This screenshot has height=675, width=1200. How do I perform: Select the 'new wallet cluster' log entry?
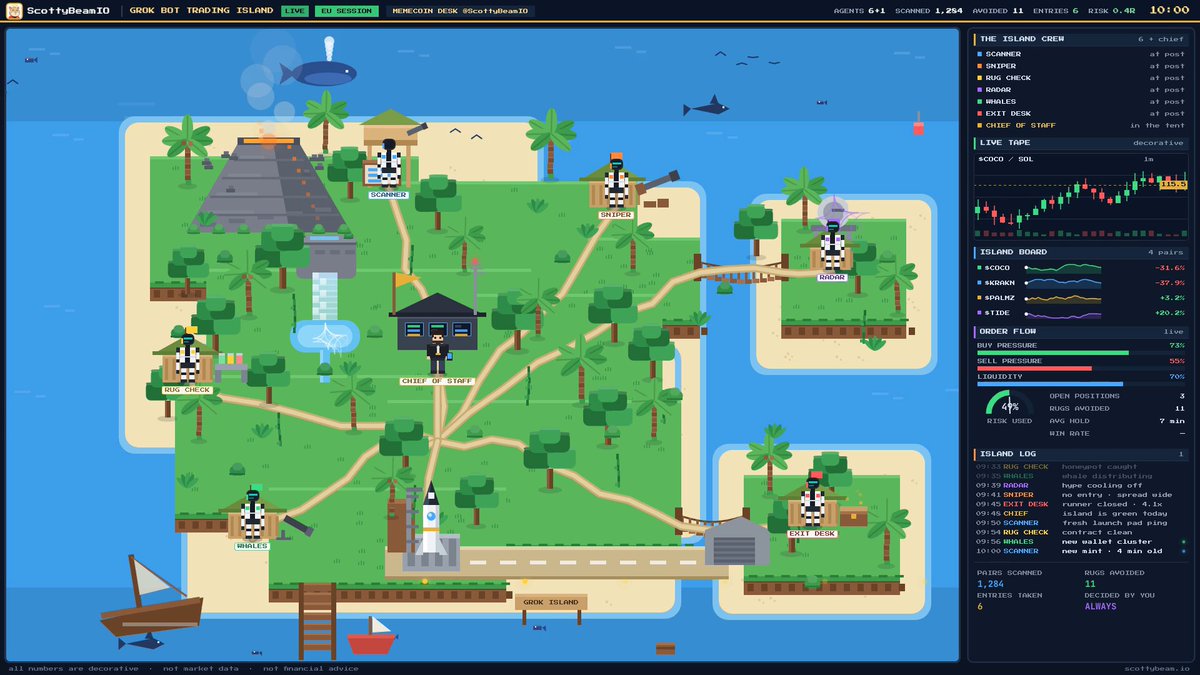(x=1081, y=542)
